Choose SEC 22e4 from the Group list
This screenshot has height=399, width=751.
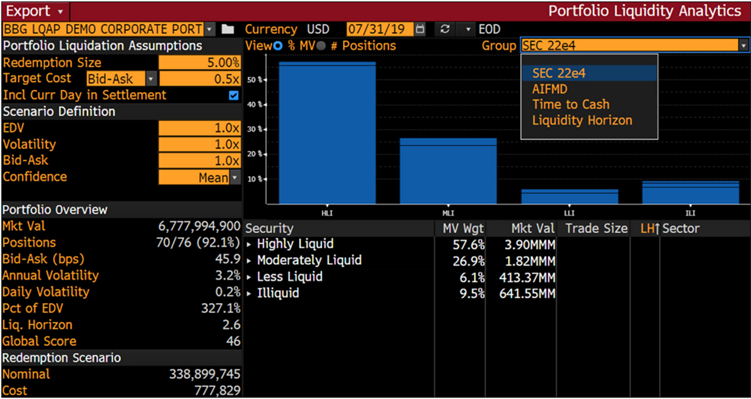click(589, 73)
